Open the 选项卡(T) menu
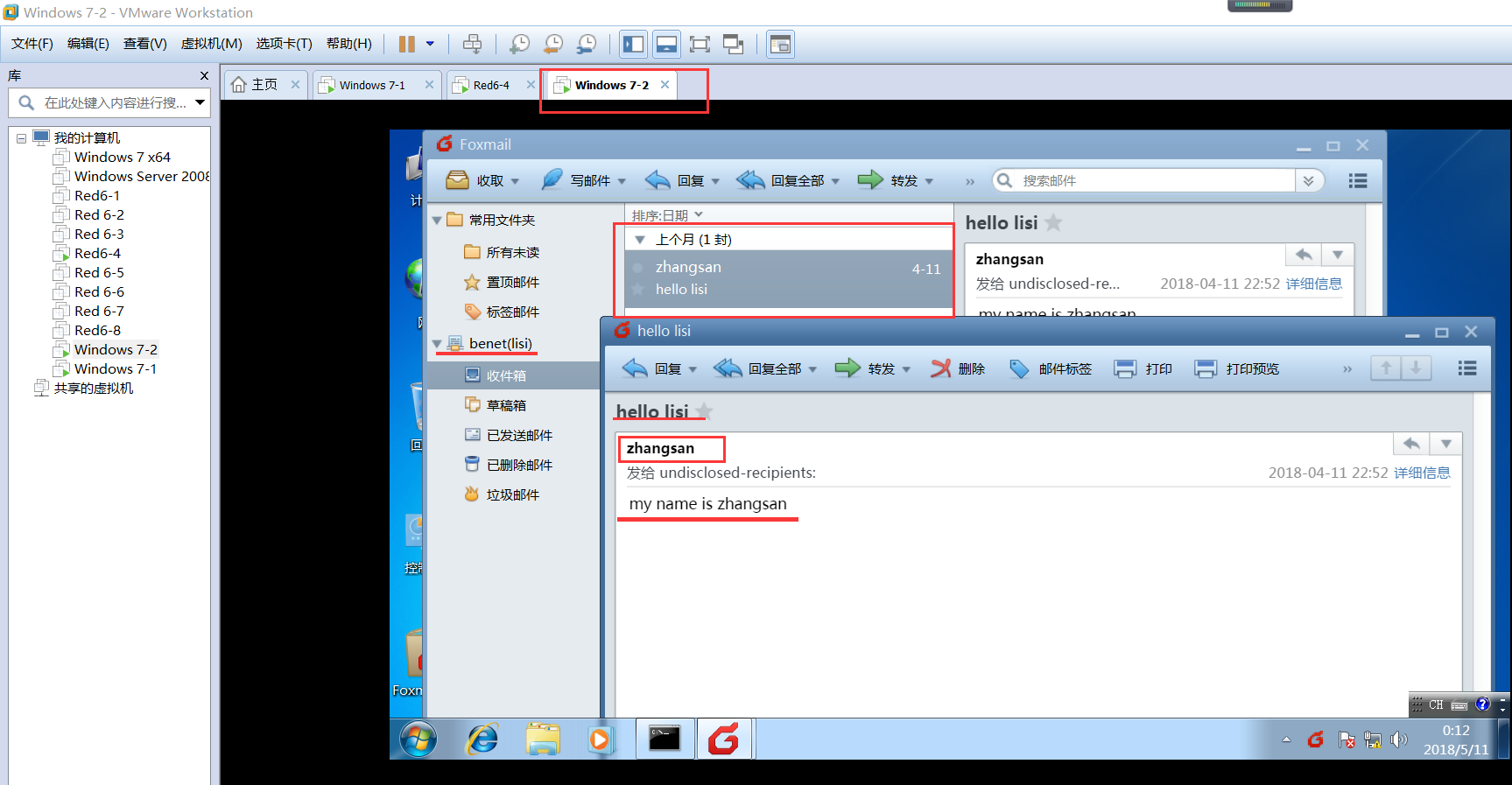 pos(285,44)
